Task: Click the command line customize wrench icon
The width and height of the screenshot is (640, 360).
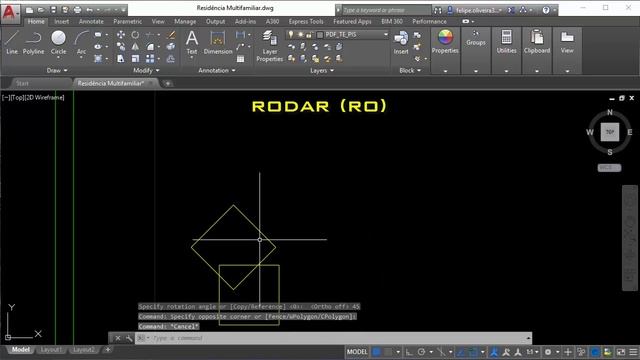Action: pyautogui.click(x=129, y=338)
